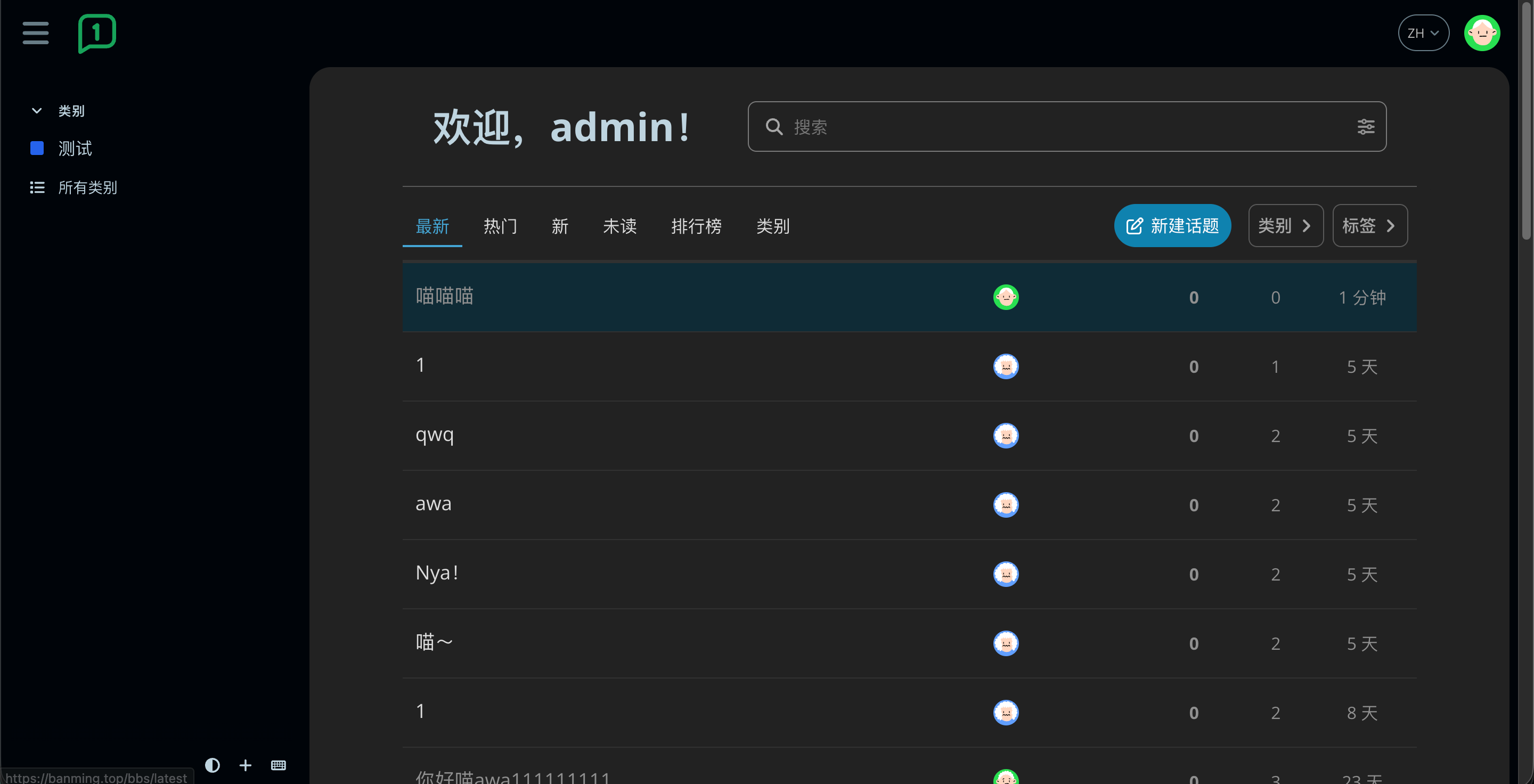Image resolution: width=1534 pixels, height=784 pixels.
Task: Toggle dark/light mode icon in sidebar footer
Action: [x=212, y=765]
